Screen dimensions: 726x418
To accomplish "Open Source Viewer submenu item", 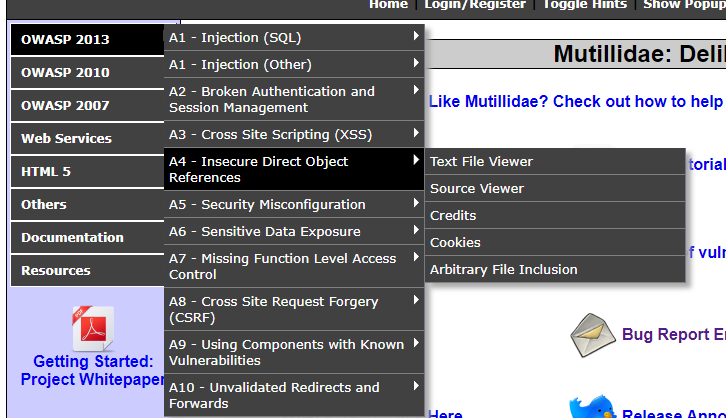I will pyautogui.click(x=555, y=188).
